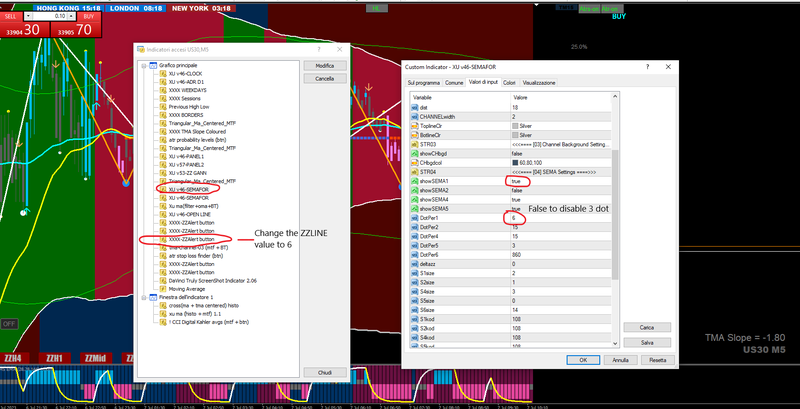Click the Silver swatch for ToplineClr
800x409 pixels.
click(x=515, y=126)
